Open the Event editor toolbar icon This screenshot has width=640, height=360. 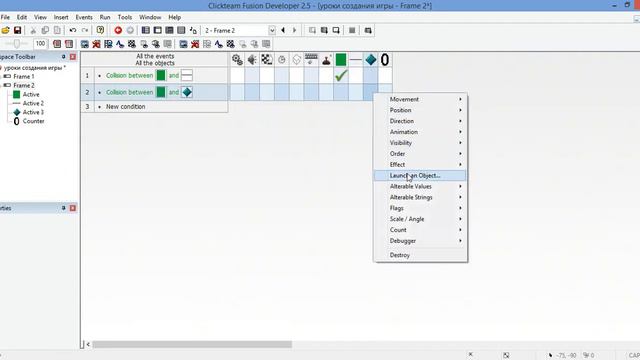coord(169,30)
